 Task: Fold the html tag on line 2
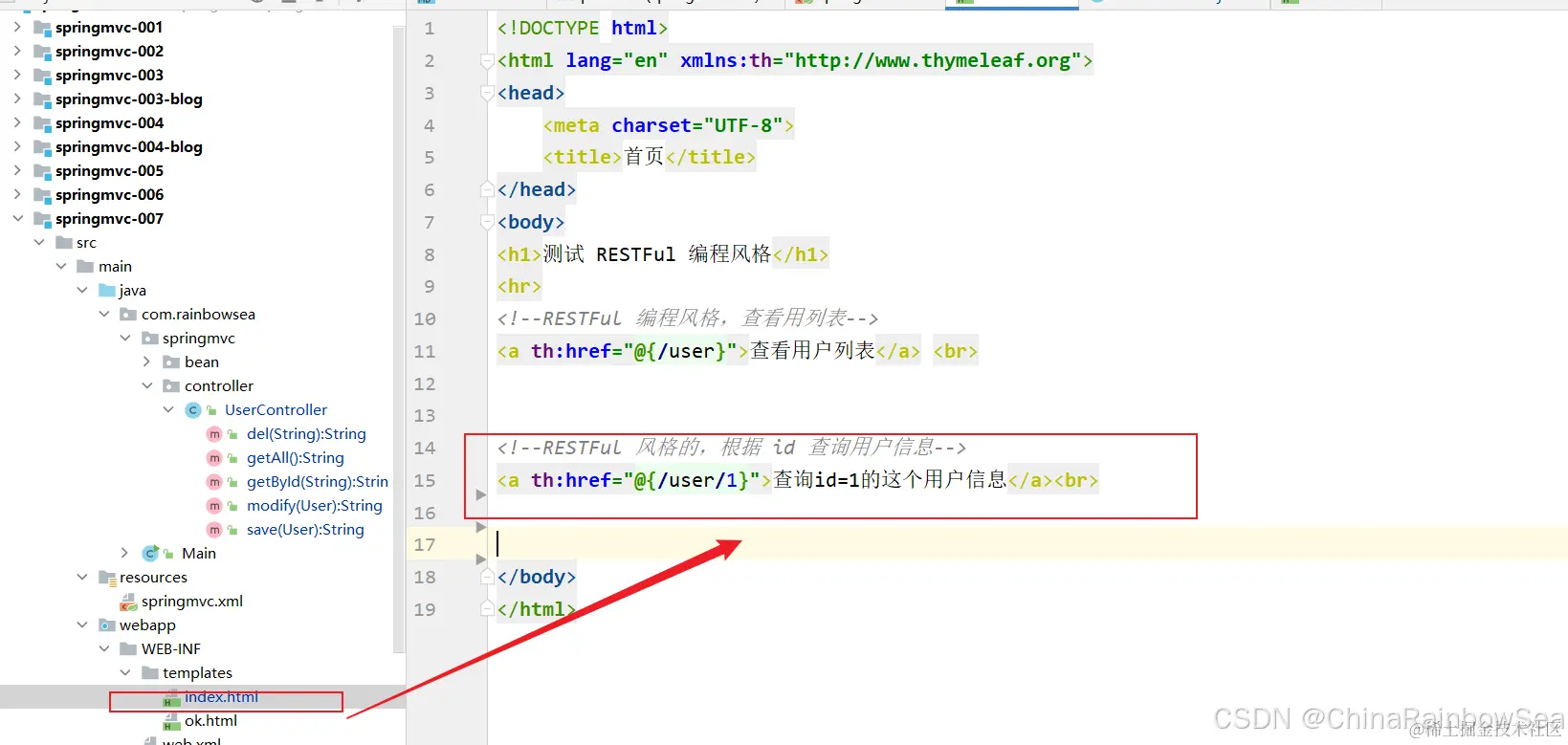(x=487, y=61)
